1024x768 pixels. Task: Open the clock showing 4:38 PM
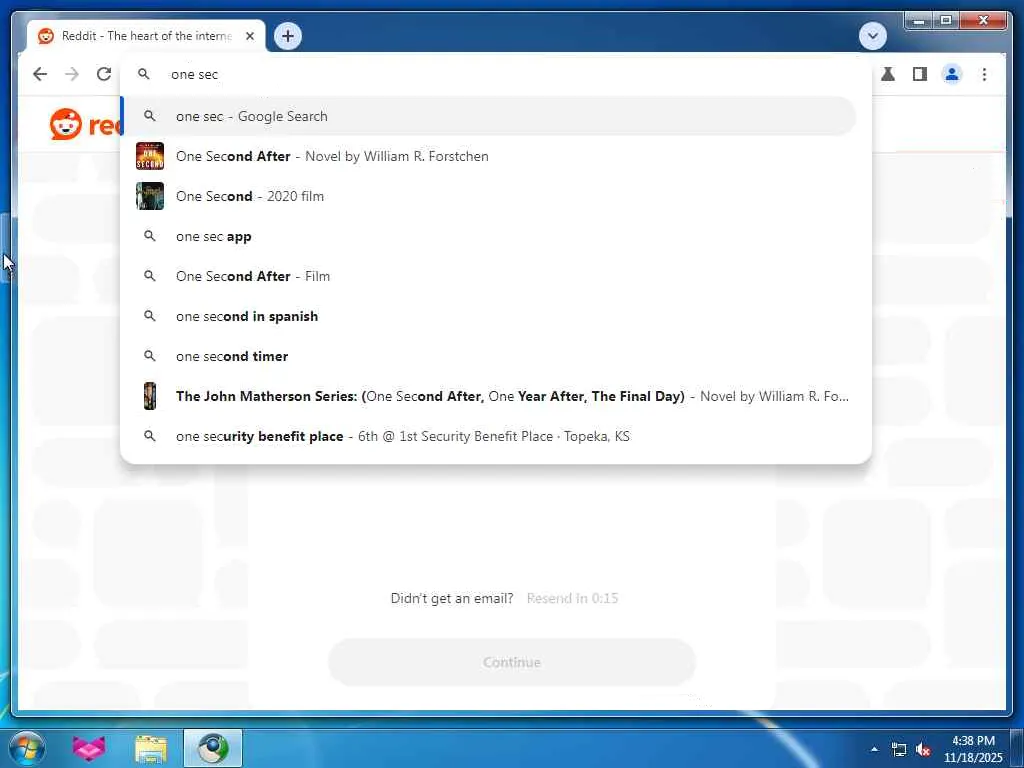tap(973, 749)
